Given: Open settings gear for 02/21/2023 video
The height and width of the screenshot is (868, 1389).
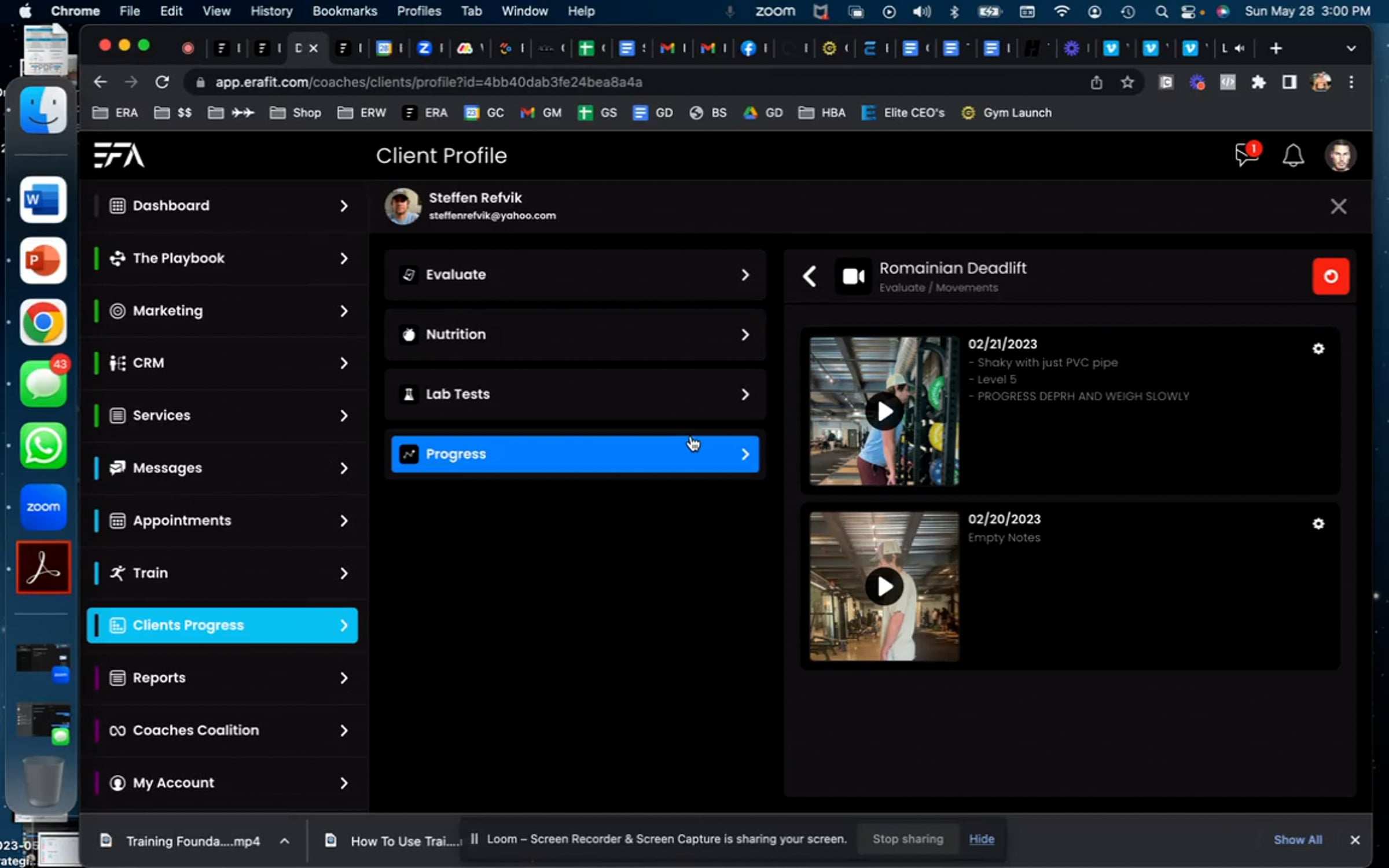Looking at the screenshot, I should [1318, 348].
